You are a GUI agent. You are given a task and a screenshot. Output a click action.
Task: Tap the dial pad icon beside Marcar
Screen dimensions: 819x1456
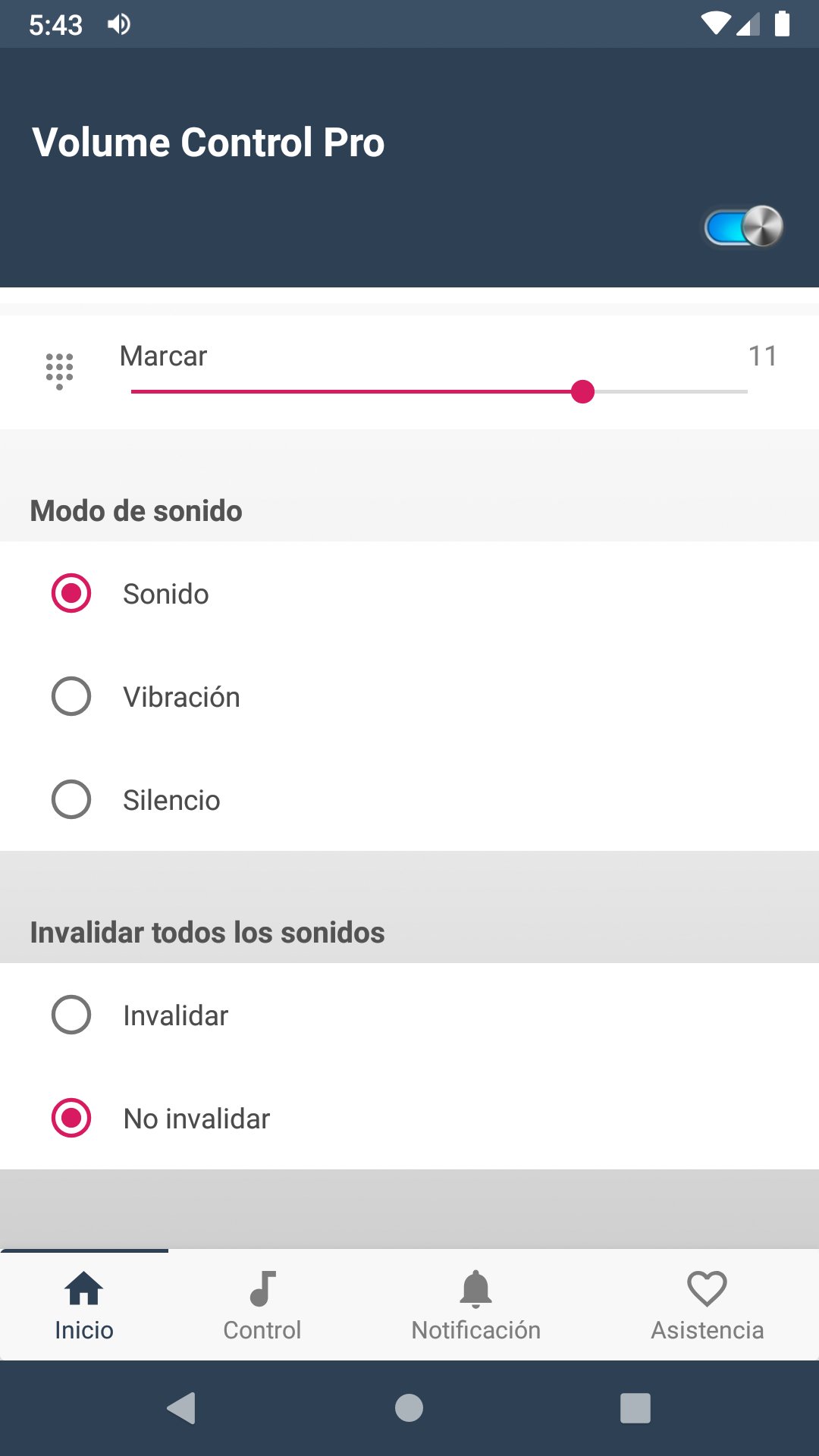coord(59,371)
